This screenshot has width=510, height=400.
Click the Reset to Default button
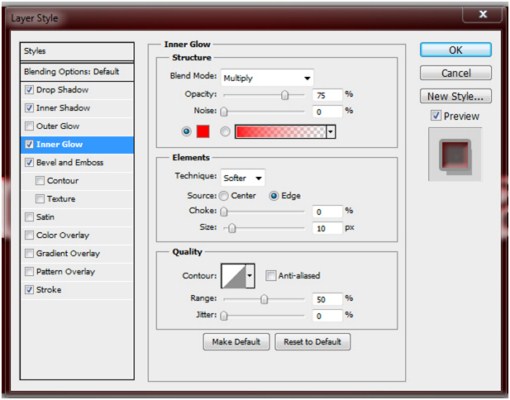(x=313, y=342)
